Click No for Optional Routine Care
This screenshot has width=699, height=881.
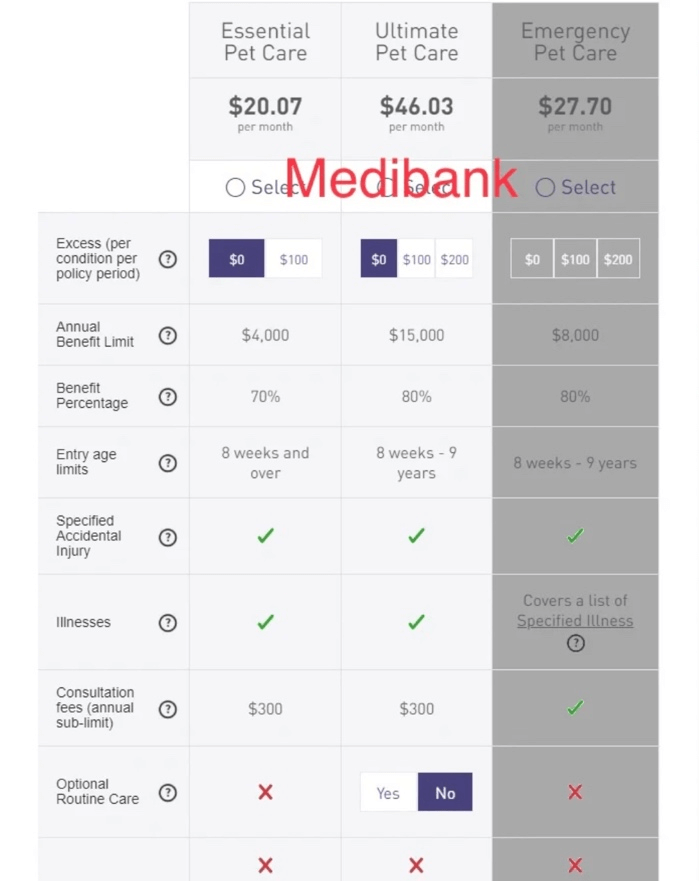coord(445,792)
